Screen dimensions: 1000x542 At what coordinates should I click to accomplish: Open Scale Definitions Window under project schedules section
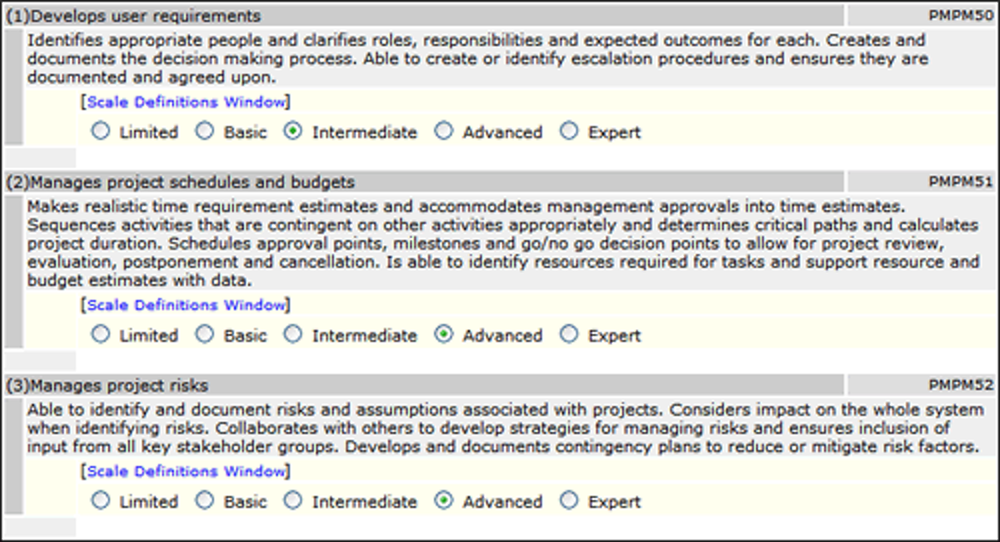pos(186,305)
